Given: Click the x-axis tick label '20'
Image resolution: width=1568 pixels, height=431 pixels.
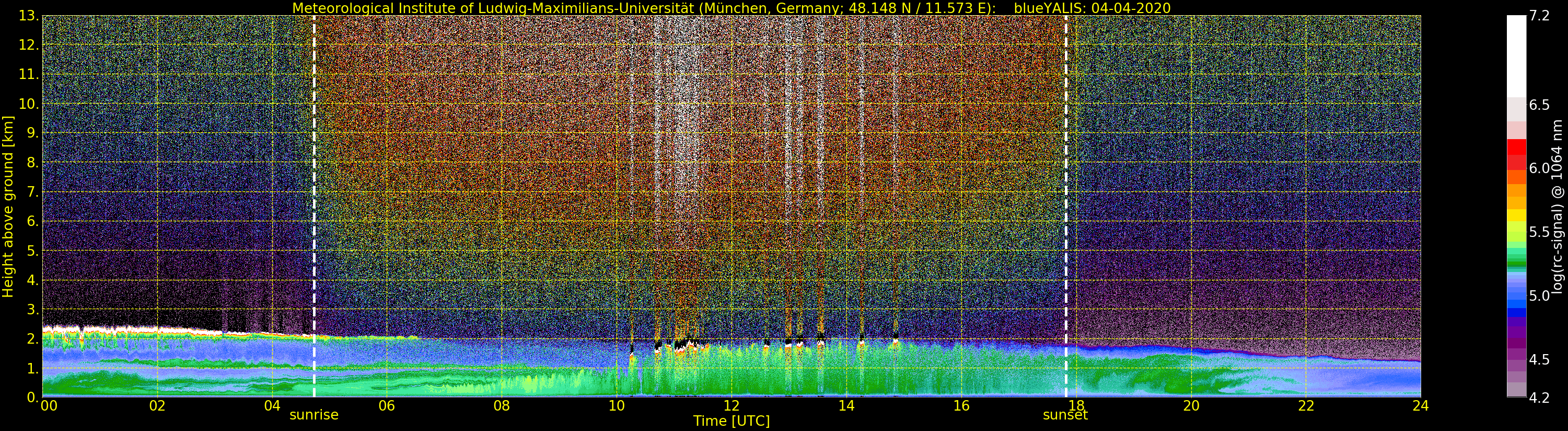Looking at the screenshot, I should (x=1191, y=406).
